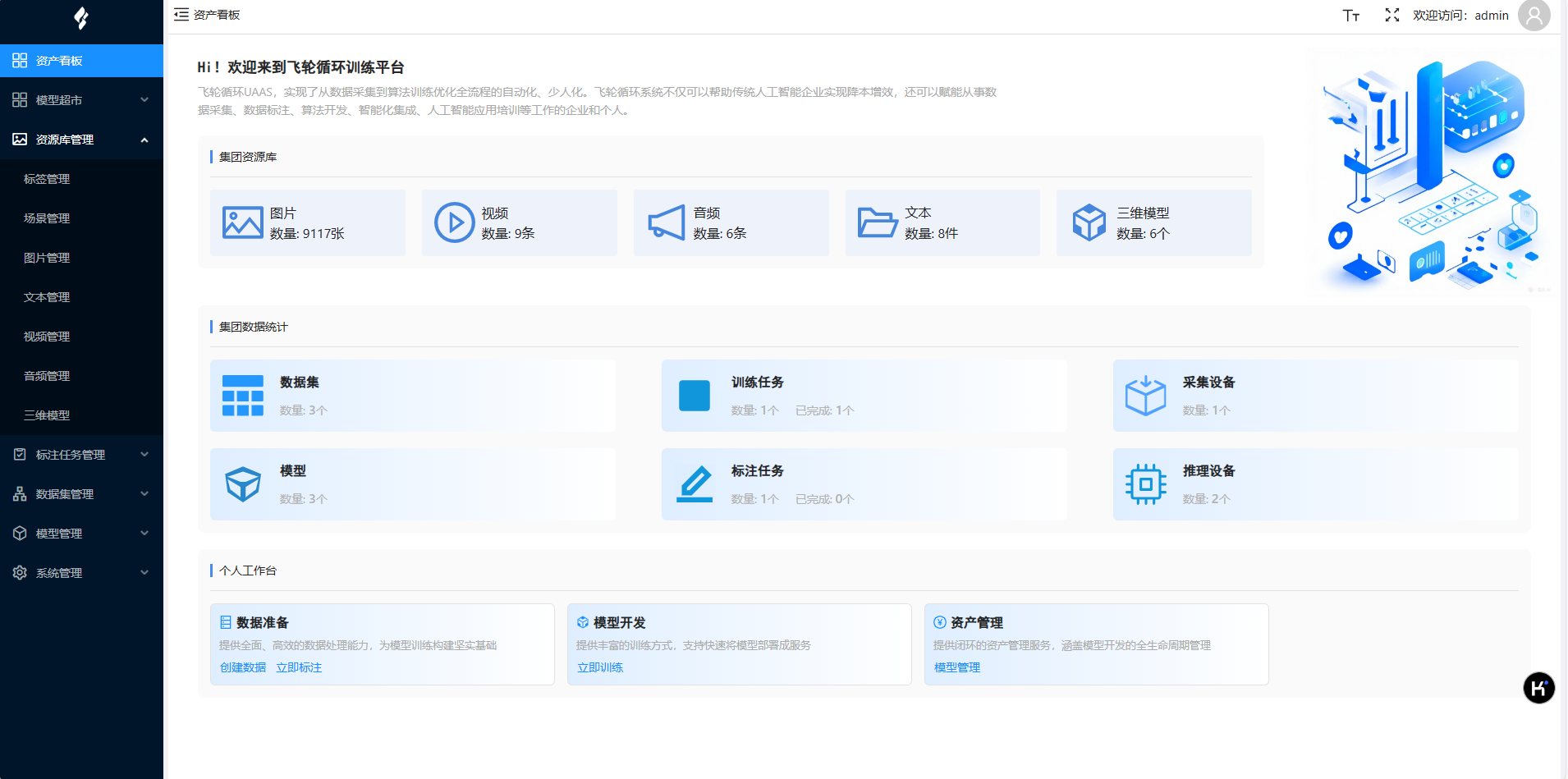Open 标签管理 from the sidebar
1568x779 pixels.
click(47, 179)
